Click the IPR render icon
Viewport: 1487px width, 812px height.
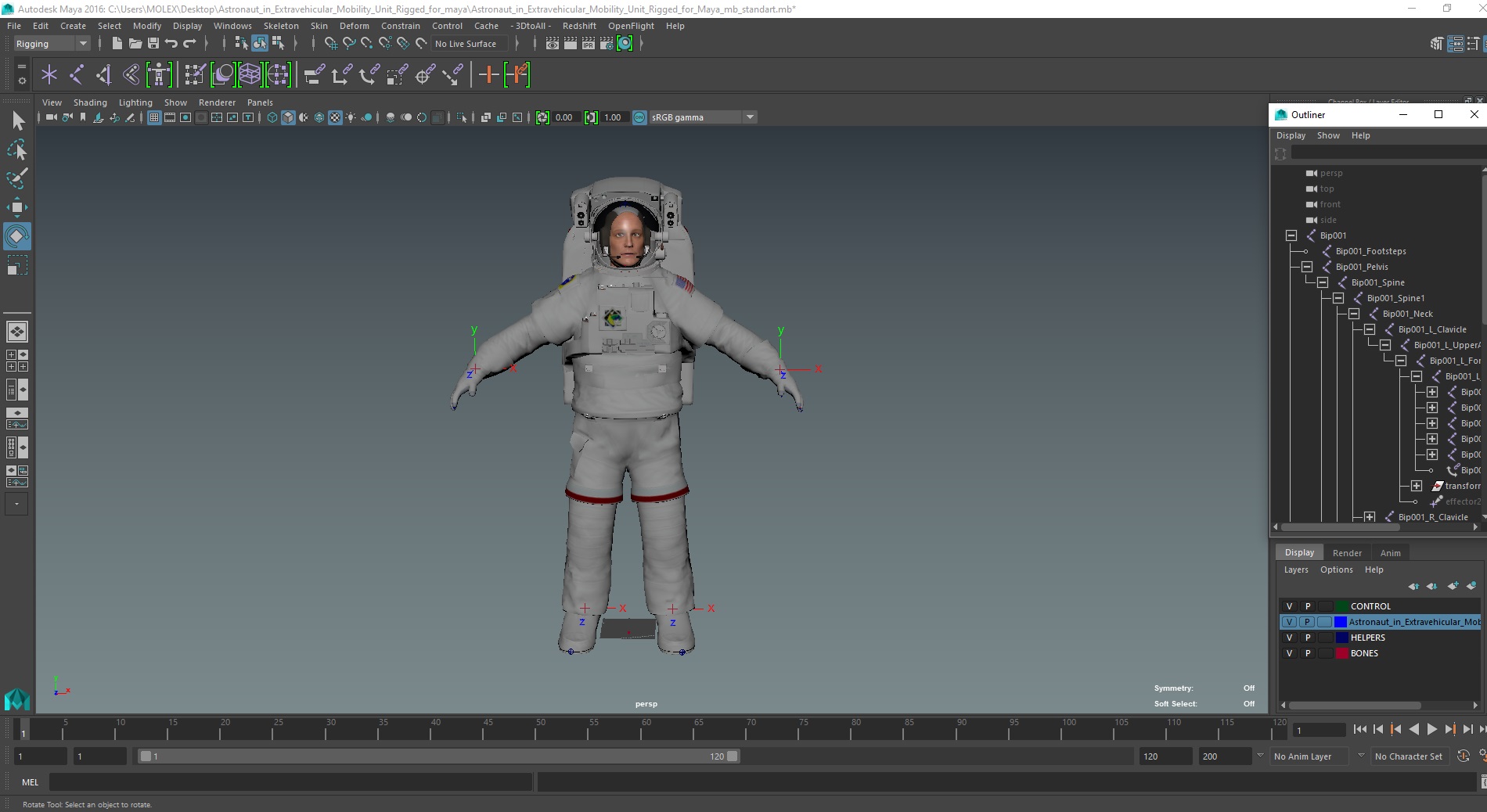coord(589,44)
